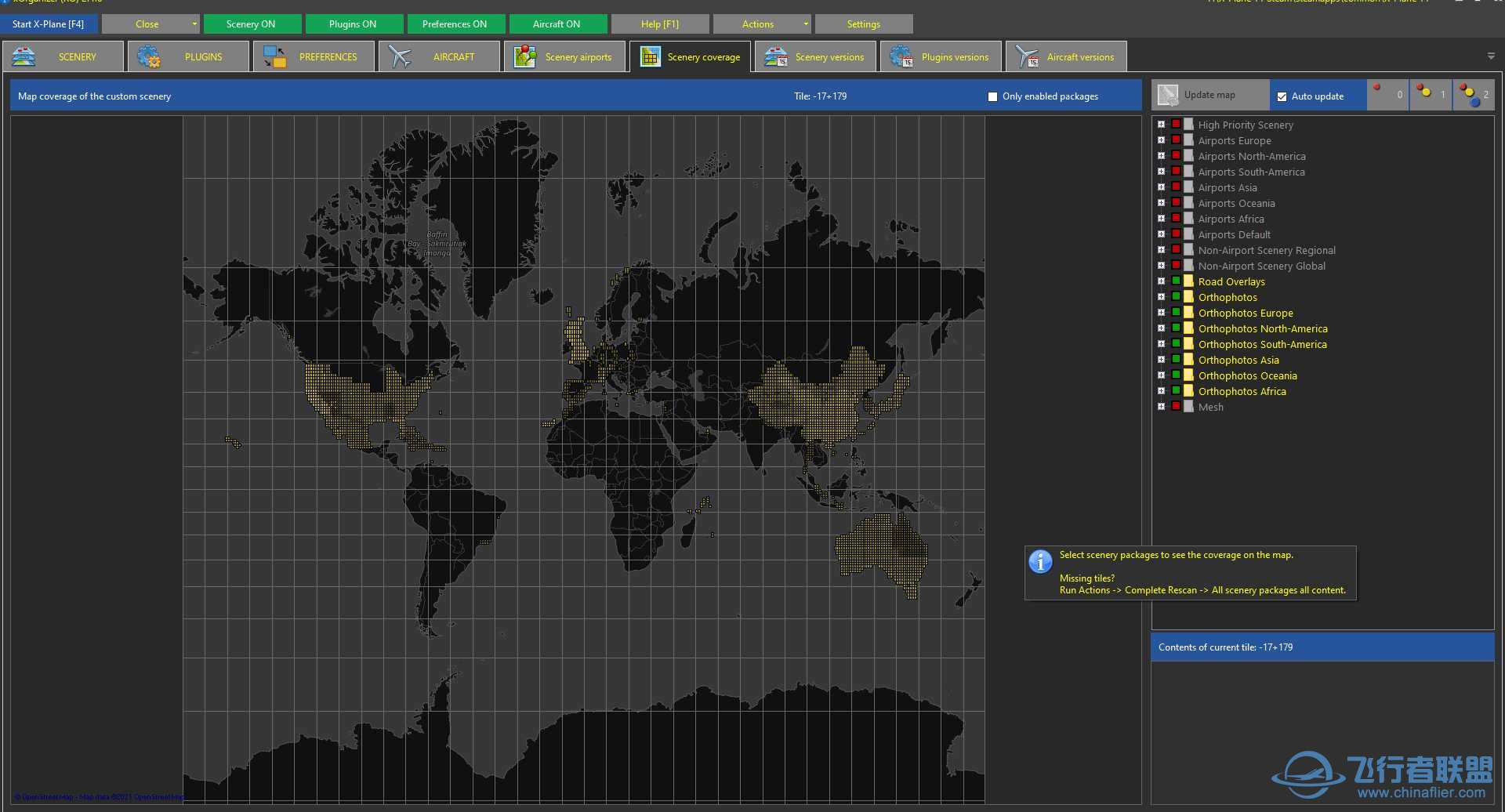Toggle red status box of Mesh
Screen dimensions: 1505x812
click(x=1176, y=406)
